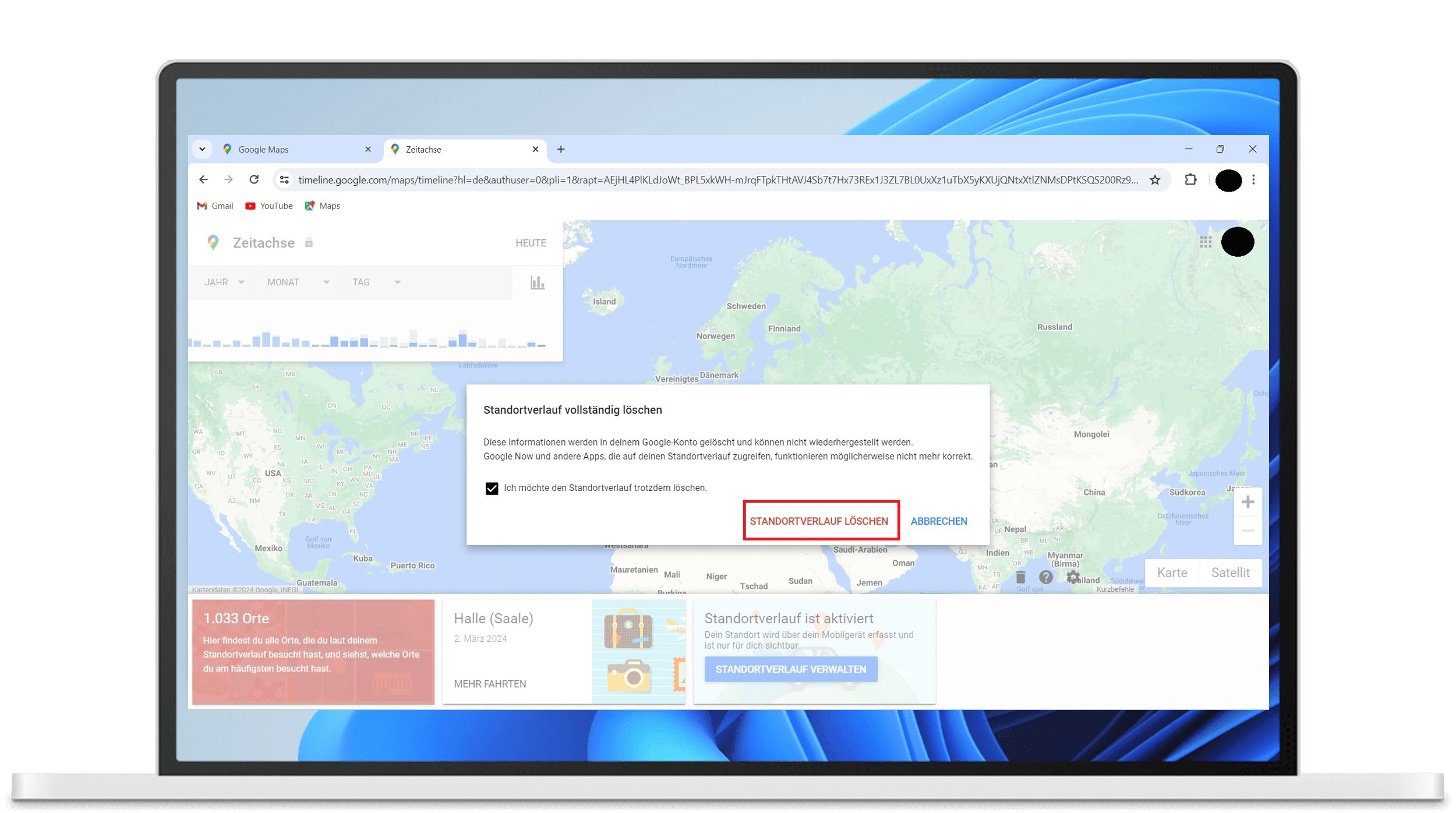Switch to the Google Maps tab
Viewport: 1456px width, 813px height.
point(298,150)
